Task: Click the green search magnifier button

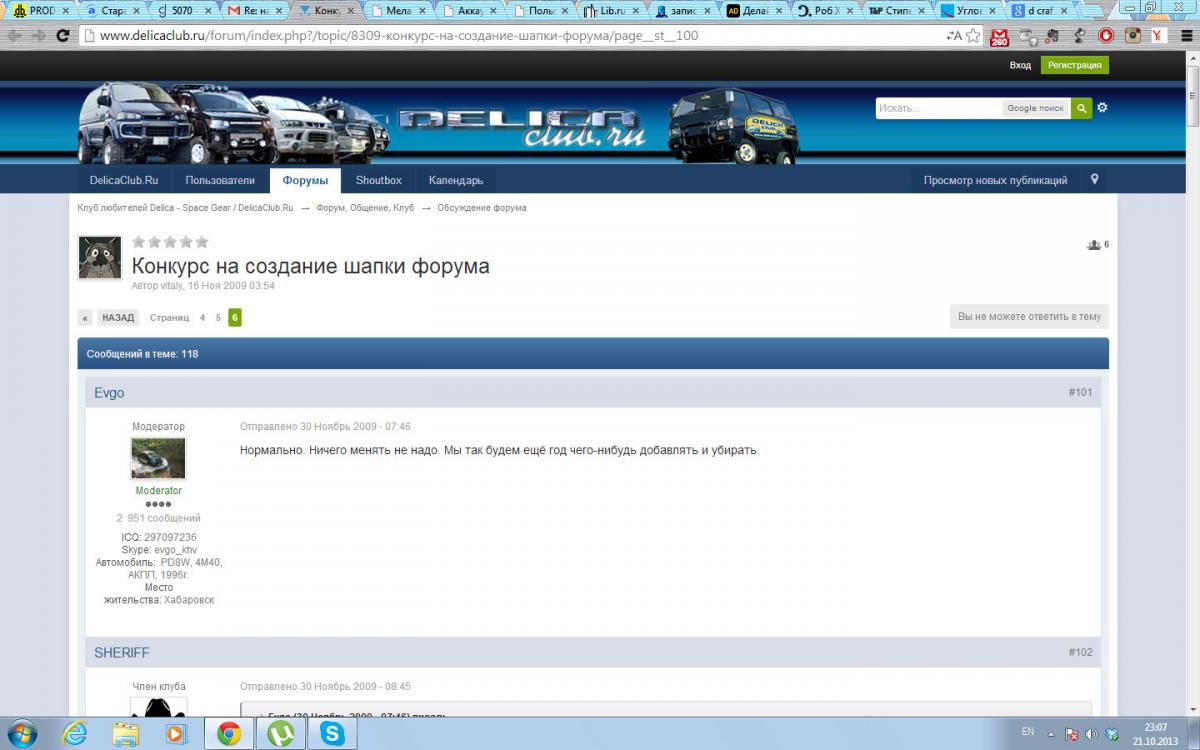Action: pyautogui.click(x=1081, y=108)
